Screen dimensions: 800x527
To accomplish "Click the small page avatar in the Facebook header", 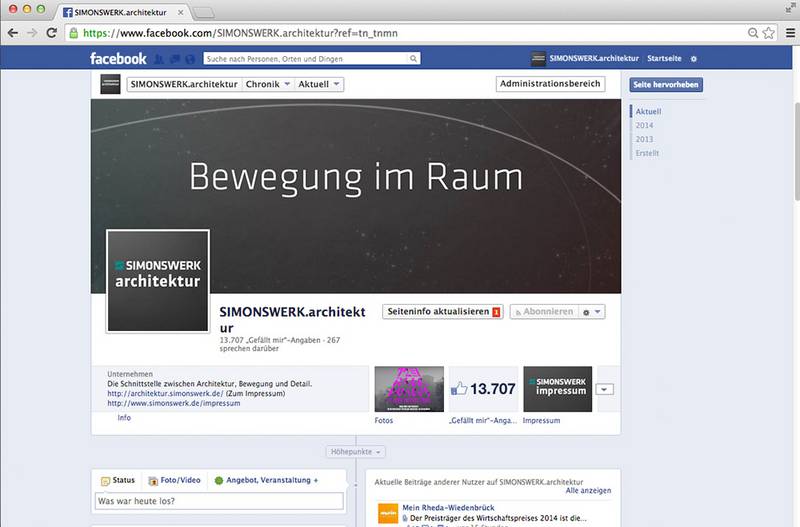I will tap(538, 59).
